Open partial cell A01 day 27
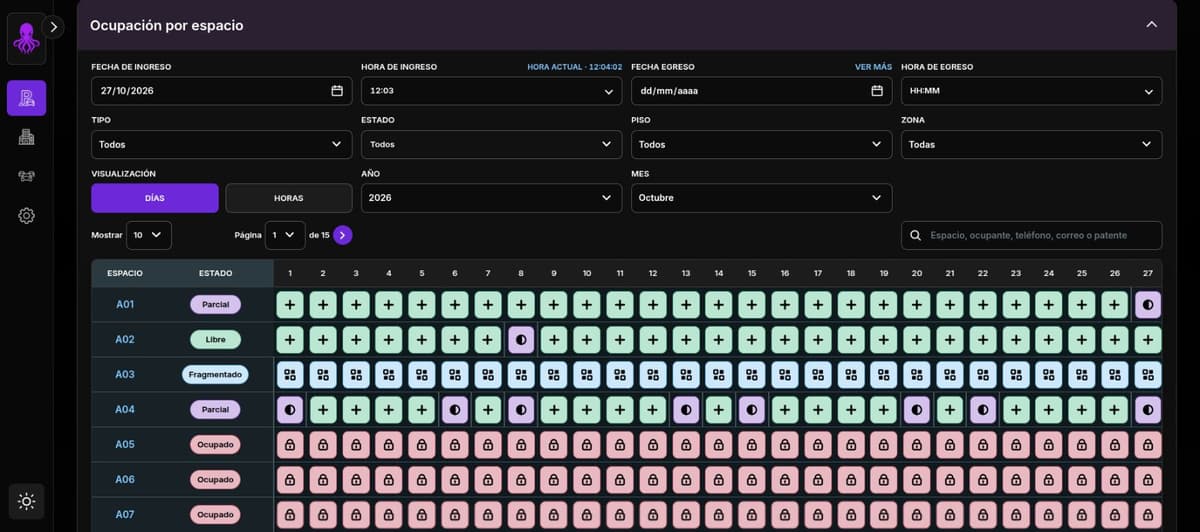 click(x=1148, y=304)
